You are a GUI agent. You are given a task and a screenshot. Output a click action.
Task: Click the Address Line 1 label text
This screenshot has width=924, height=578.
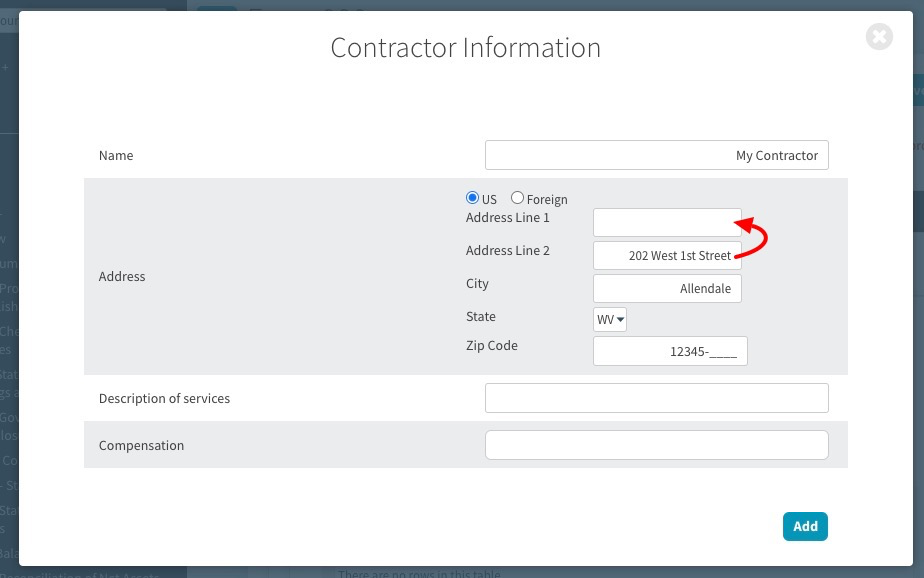tap(507, 218)
